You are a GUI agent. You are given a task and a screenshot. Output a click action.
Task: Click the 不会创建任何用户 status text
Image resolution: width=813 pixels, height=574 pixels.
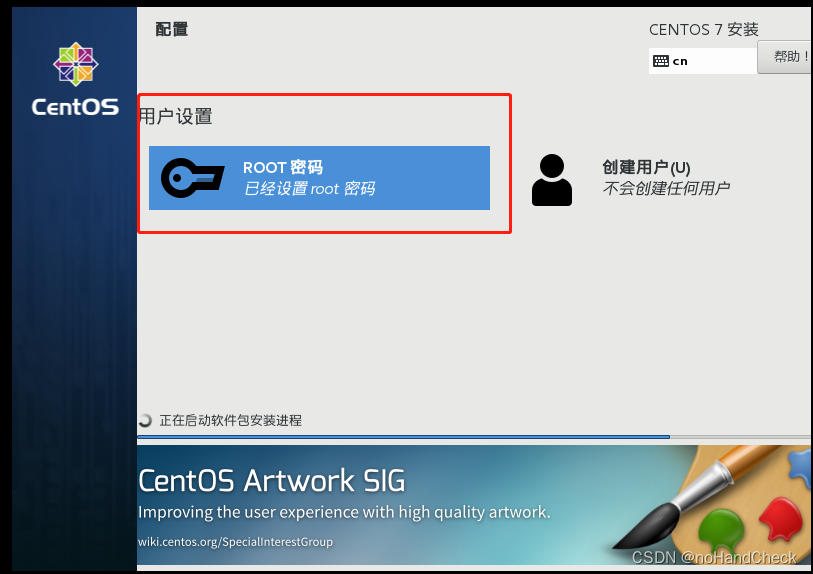666,188
